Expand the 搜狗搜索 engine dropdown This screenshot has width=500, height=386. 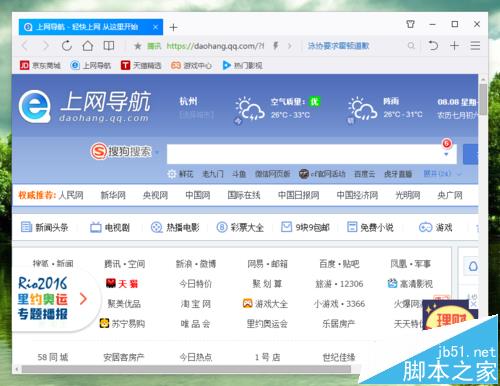point(157,152)
